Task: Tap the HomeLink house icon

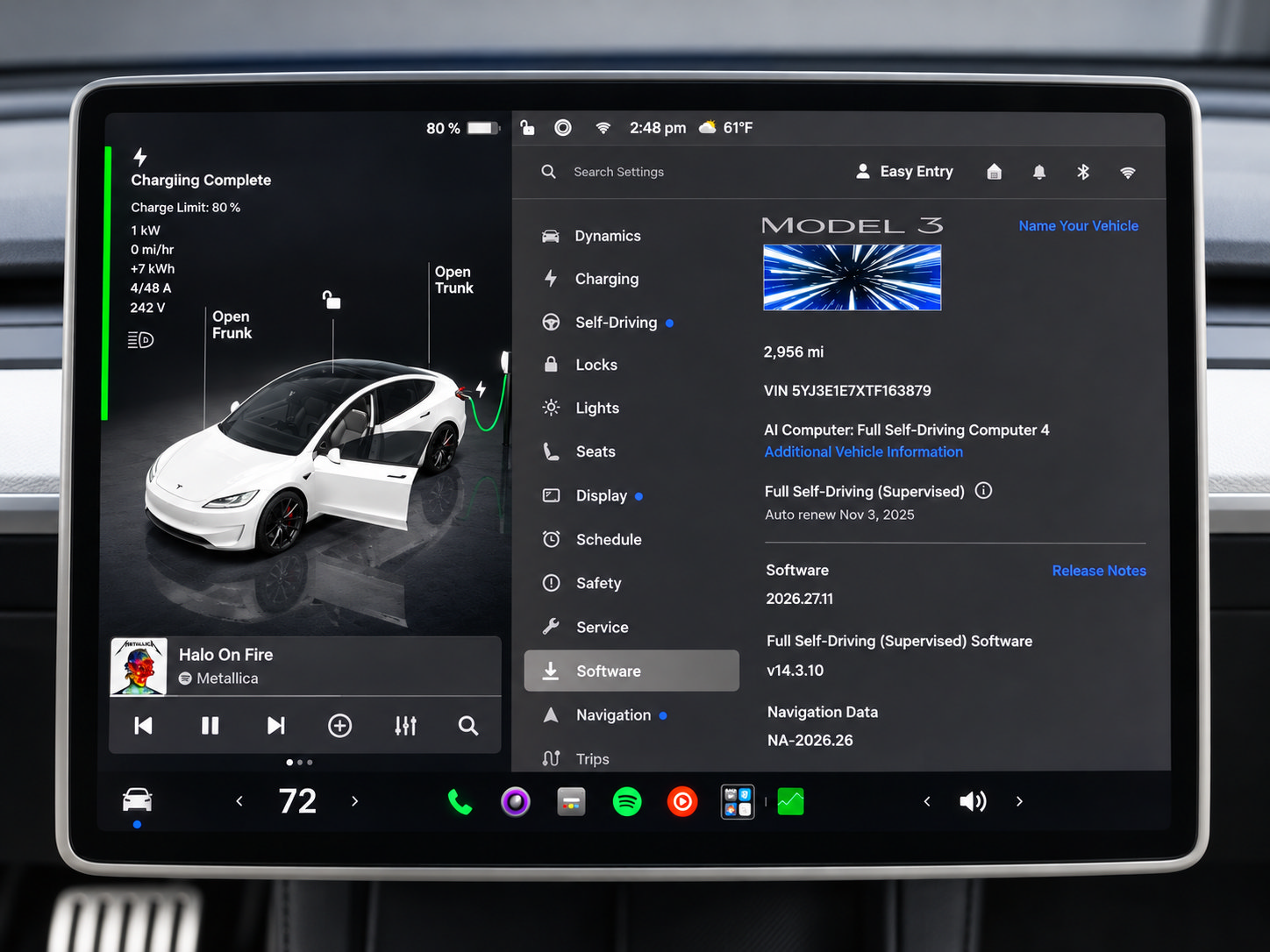Action: pos(994,172)
